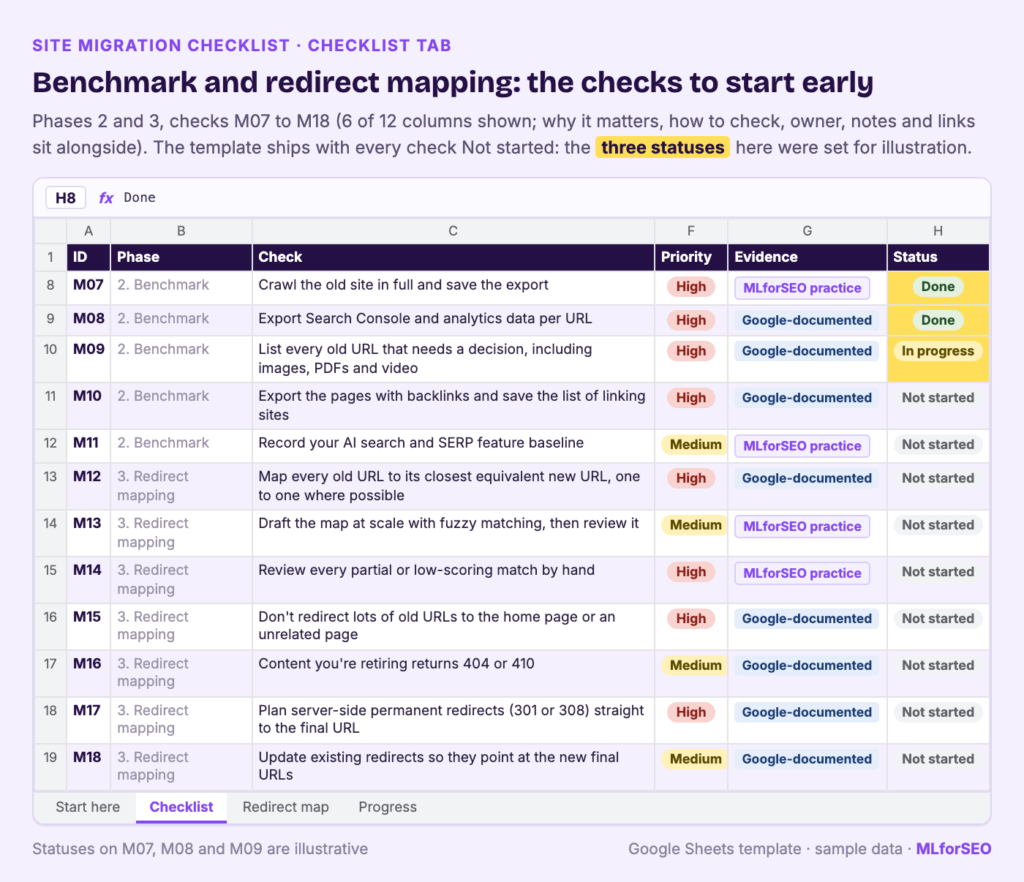Open Not started status for M18
This screenshot has width=1024, height=882.
[x=938, y=759]
